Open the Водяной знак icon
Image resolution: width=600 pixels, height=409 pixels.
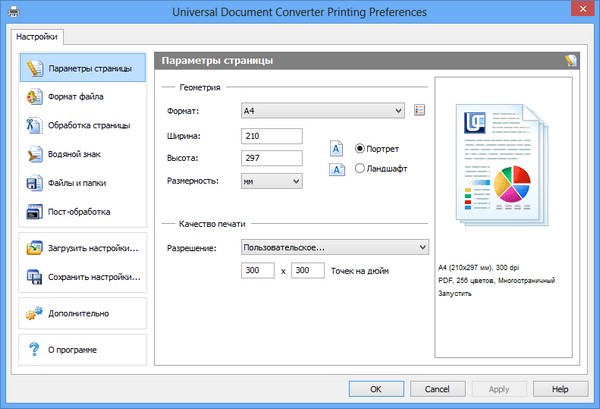pos(33,154)
